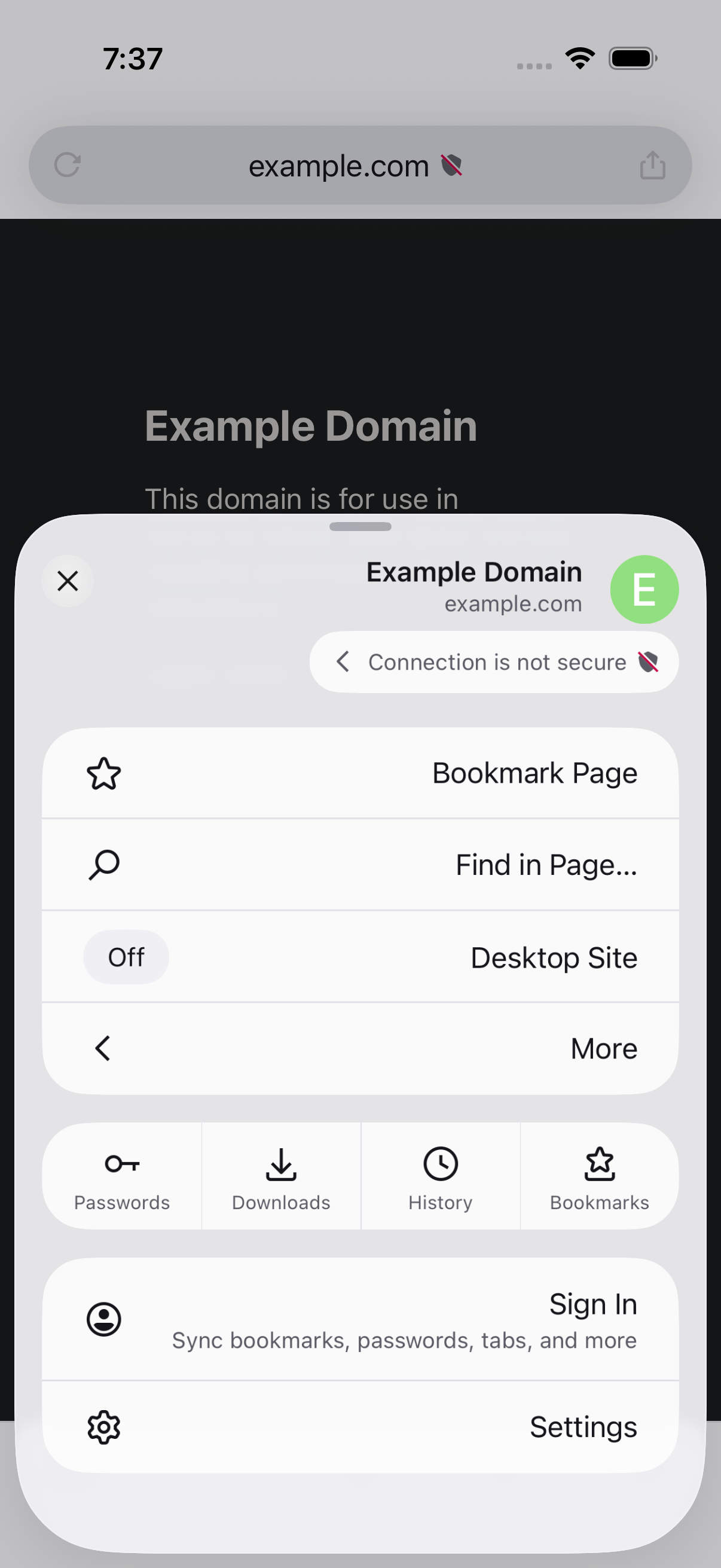
Task: Tap the tracking protection shield in URL bar
Action: 451,165
